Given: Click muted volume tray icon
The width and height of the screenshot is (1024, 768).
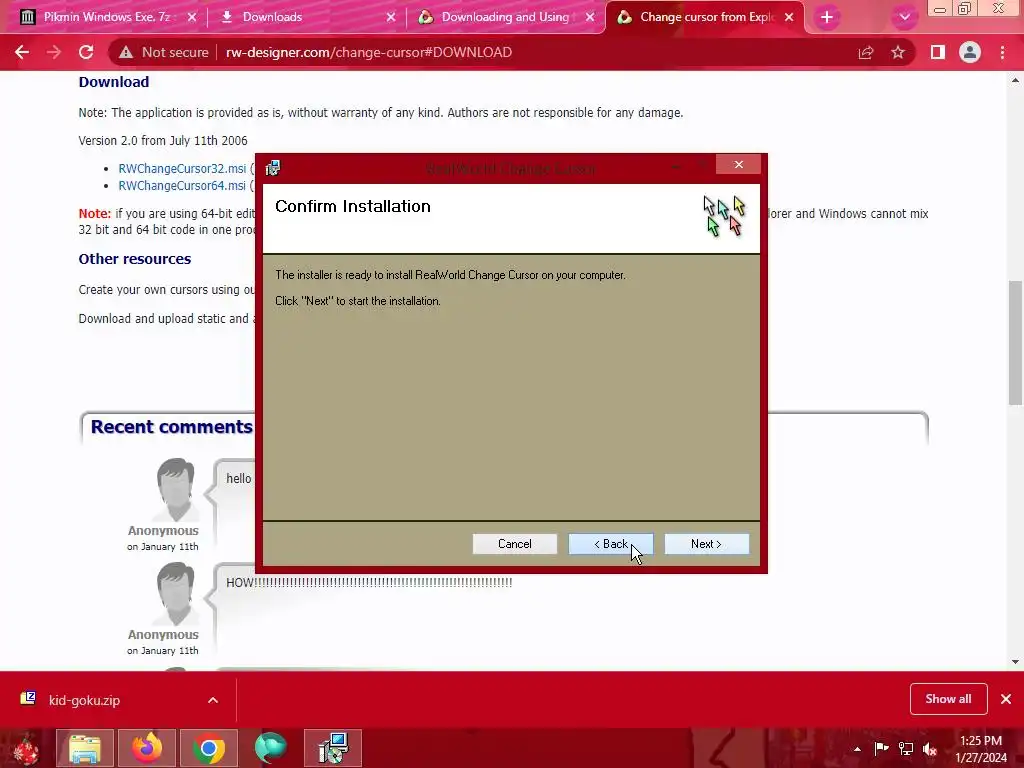Looking at the screenshot, I should (930, 749).
